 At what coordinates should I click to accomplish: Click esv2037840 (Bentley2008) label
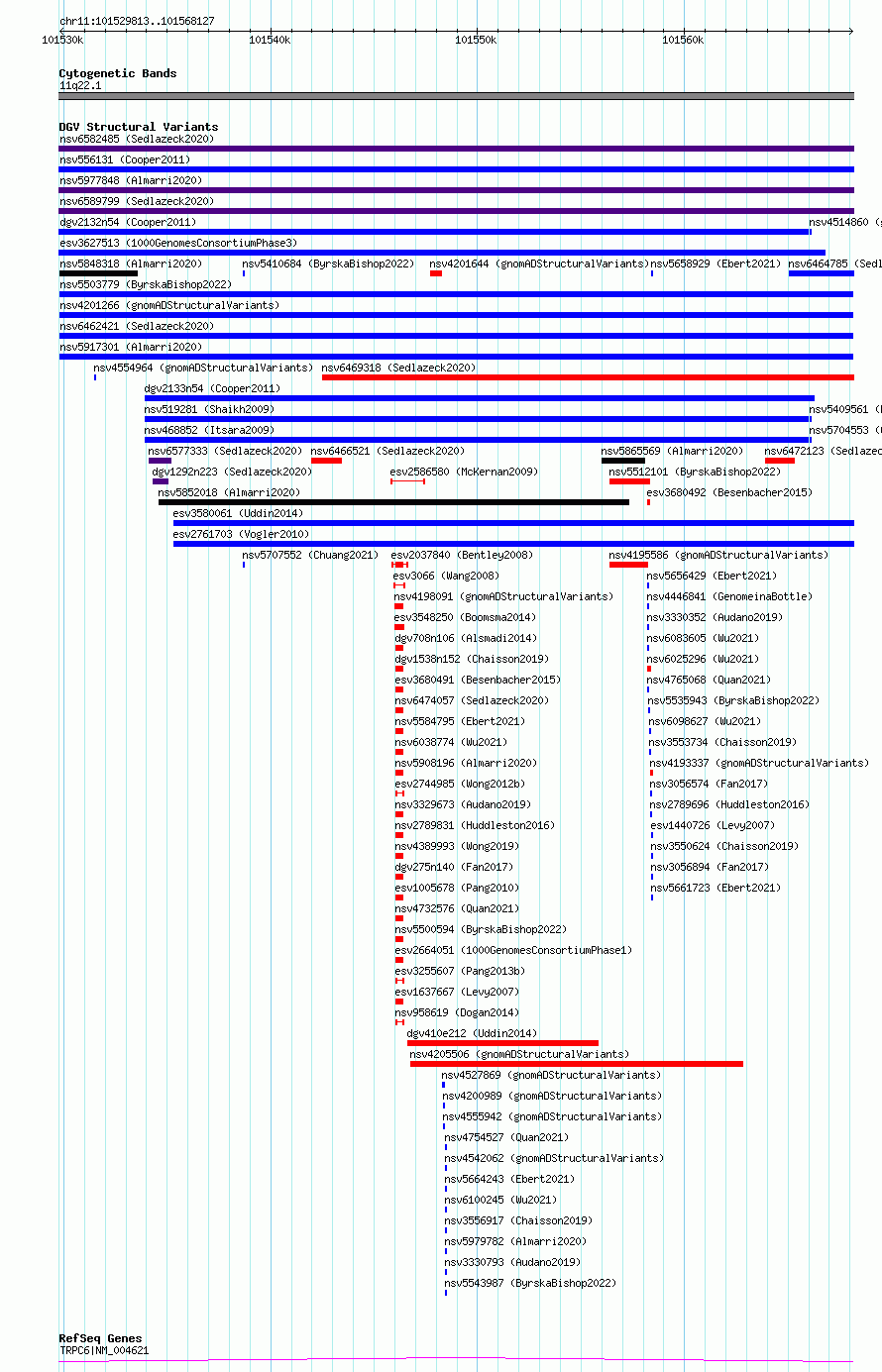coord(461,555)
